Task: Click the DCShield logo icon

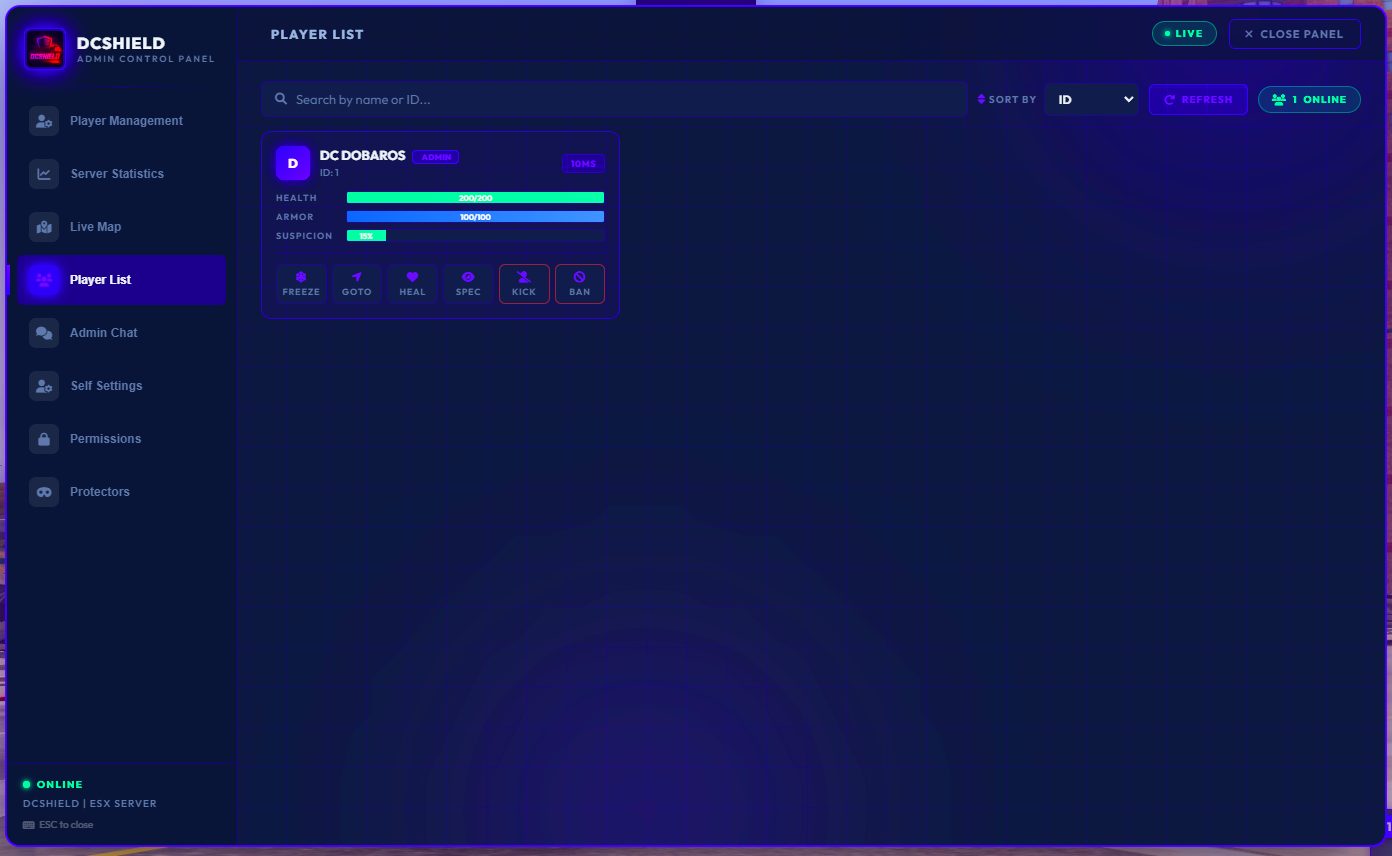Action: point(45,49)
